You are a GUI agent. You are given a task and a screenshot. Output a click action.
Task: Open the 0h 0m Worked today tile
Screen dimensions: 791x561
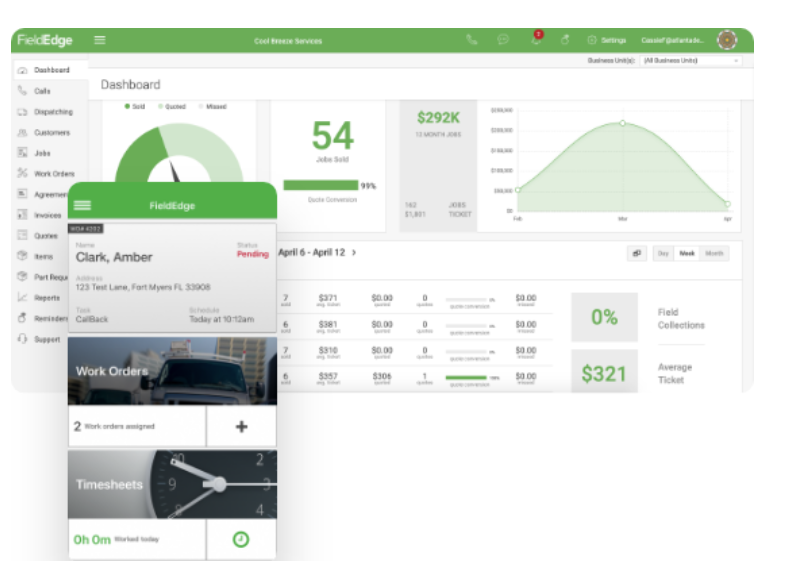tap(137, 539)
